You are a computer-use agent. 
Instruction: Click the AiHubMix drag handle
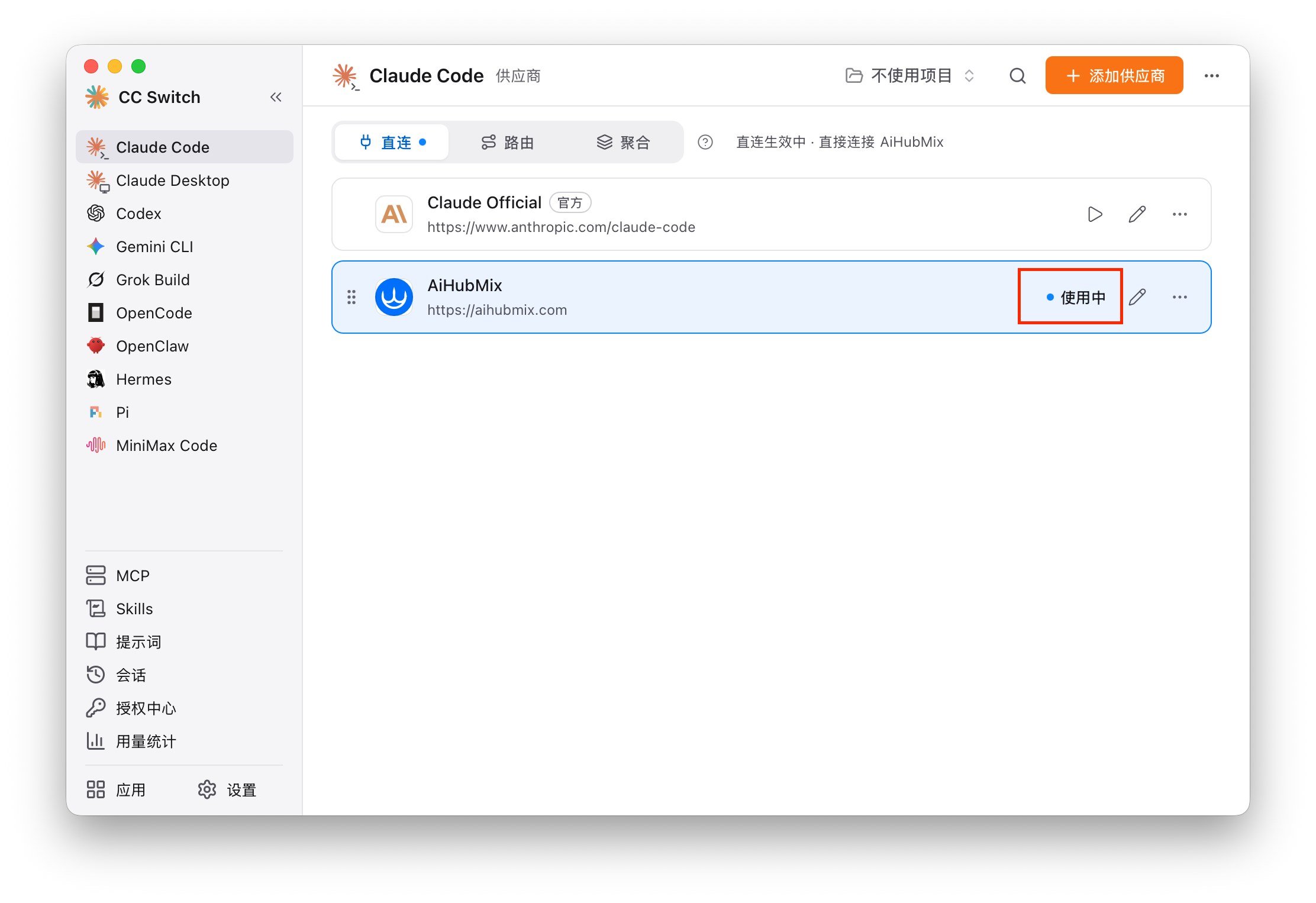pos(351,297)
